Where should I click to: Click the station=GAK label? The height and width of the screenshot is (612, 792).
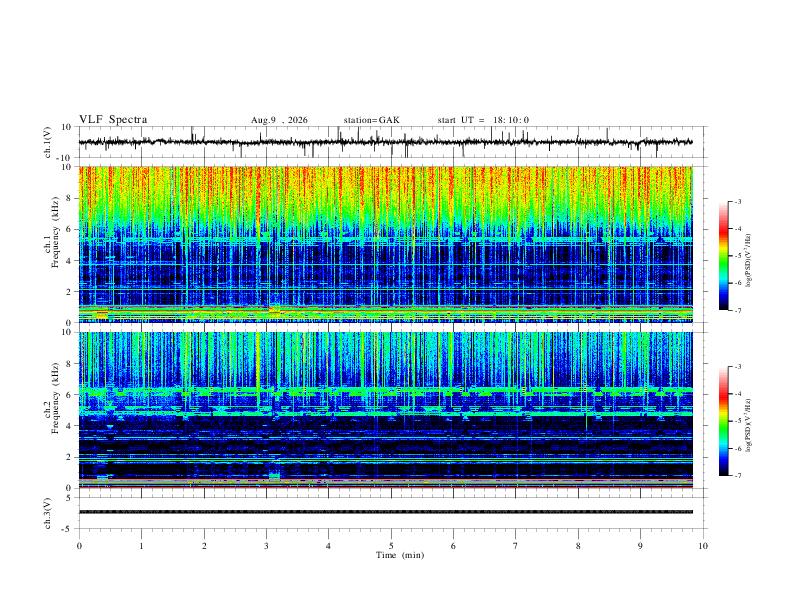pos(372,120)
